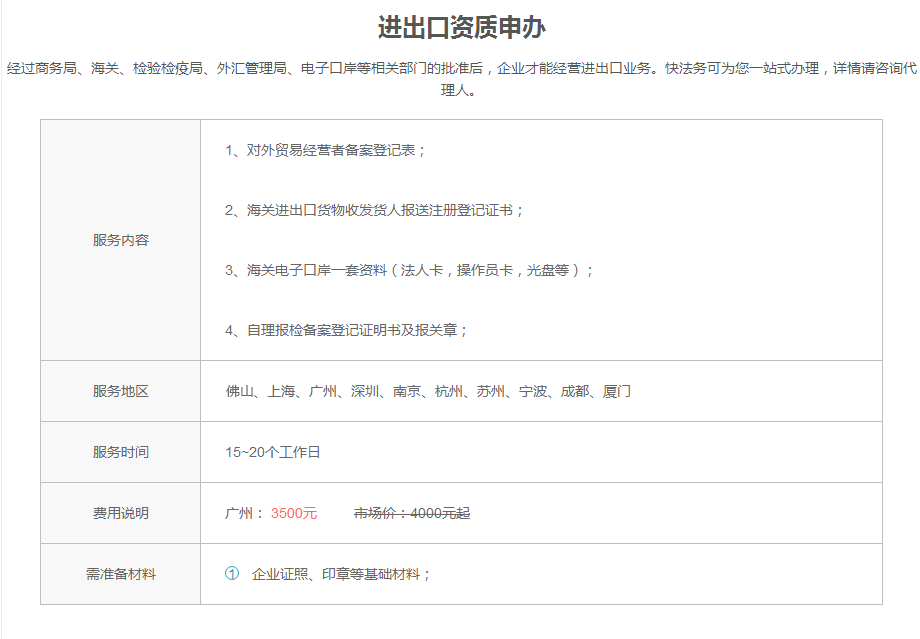Click the 15~20个工作日 service time text
This screenshot has height=639, width=920.
coord(273,452)
